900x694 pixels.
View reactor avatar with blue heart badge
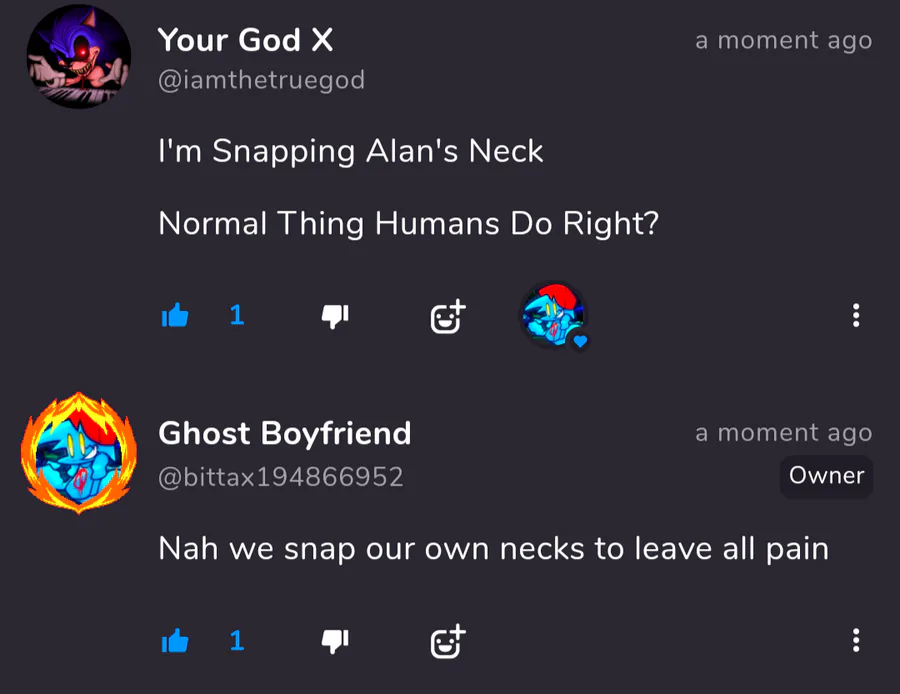[x=554, y=315]
